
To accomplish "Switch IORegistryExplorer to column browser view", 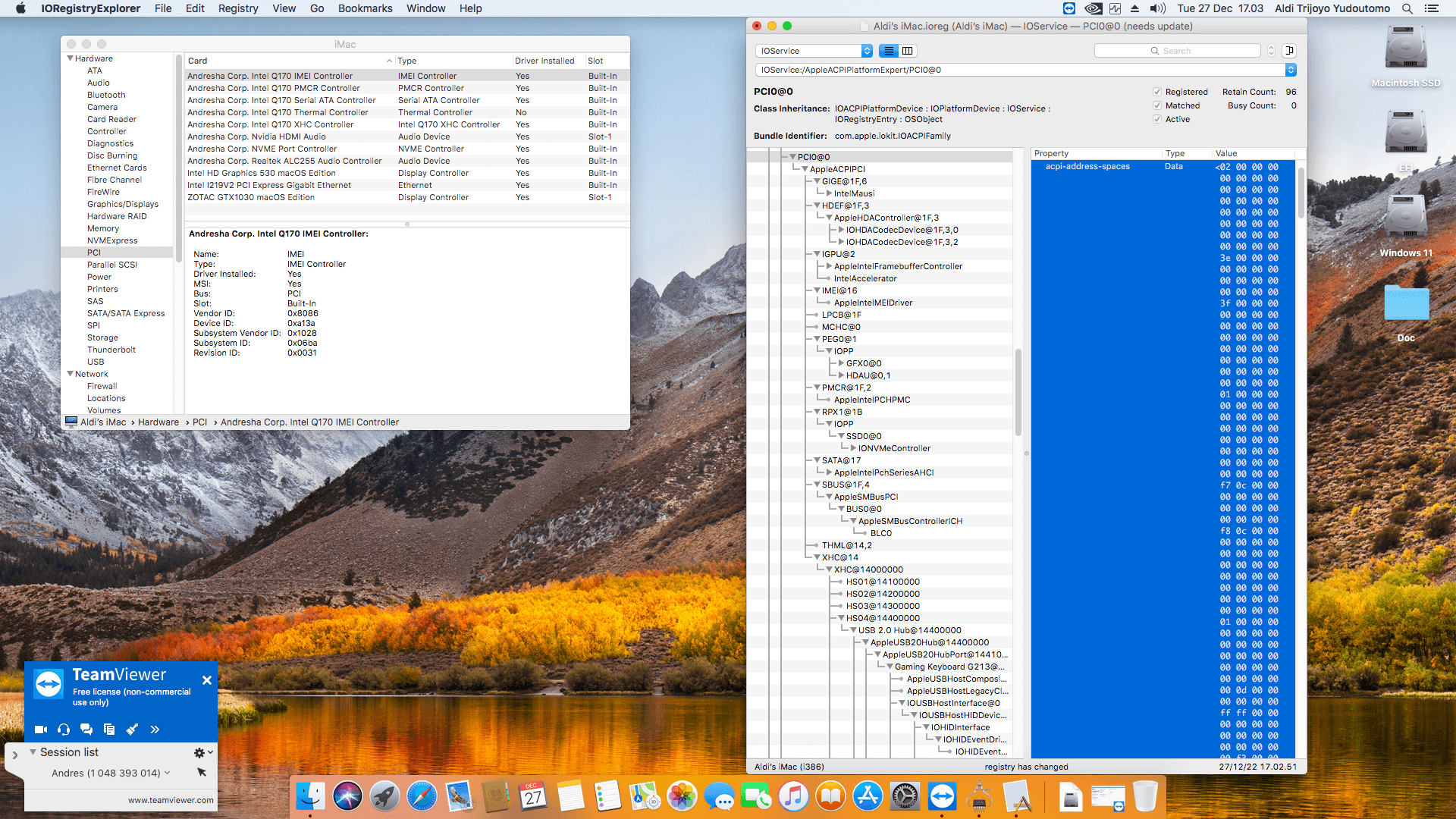I will [x=908, y=51].
